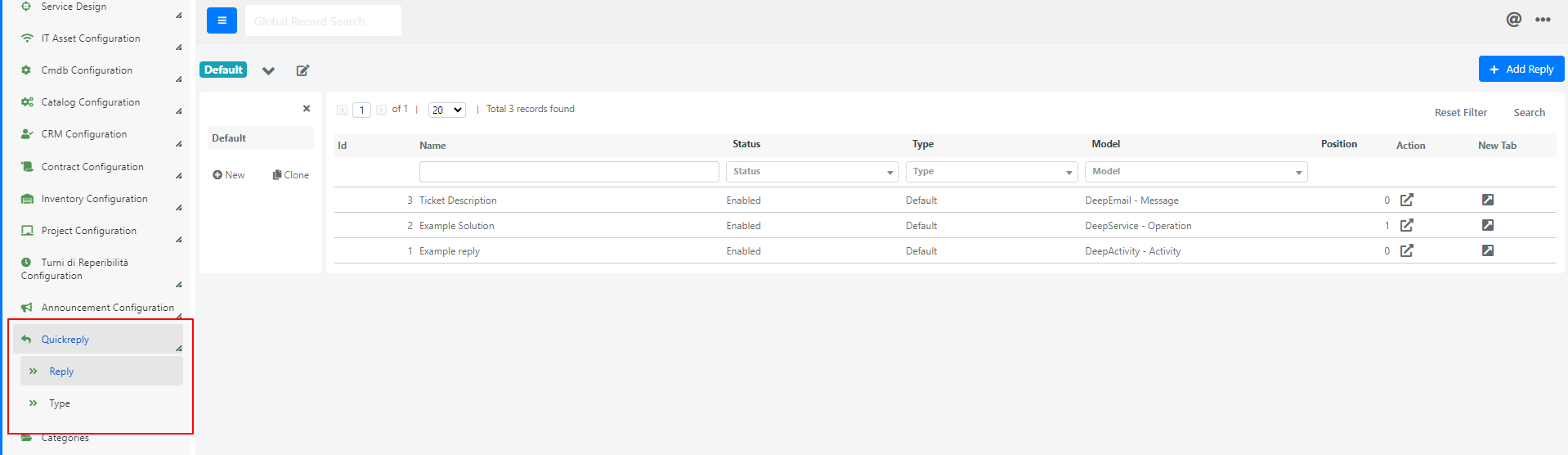Image resolution: width=1568 pixels, height=455 pixels.
Task: Click the Cmdb gear icon
Action: coord(26,70)
